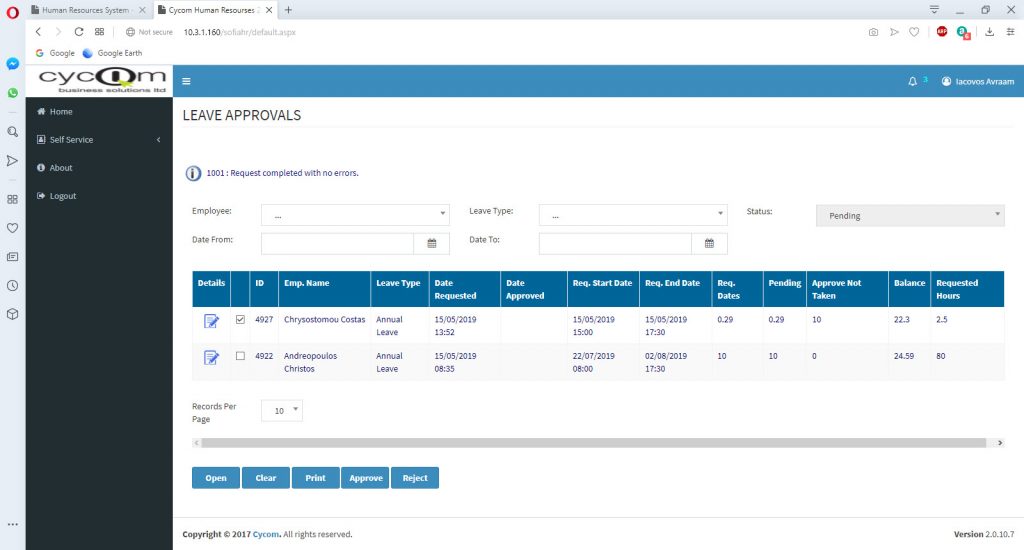Expand the Leave Type dropdown
Screen dimensions: 1024x550
[633, 215]
